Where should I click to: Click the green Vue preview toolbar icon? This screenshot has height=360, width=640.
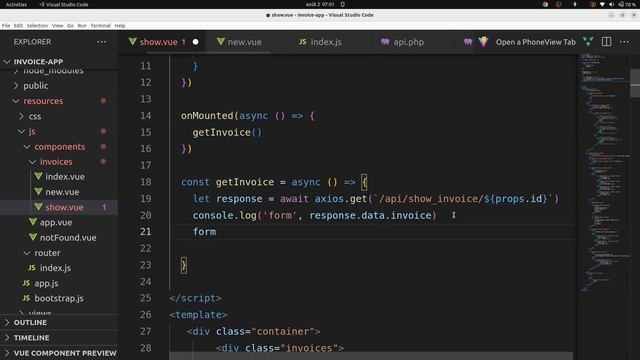(588, 42)
